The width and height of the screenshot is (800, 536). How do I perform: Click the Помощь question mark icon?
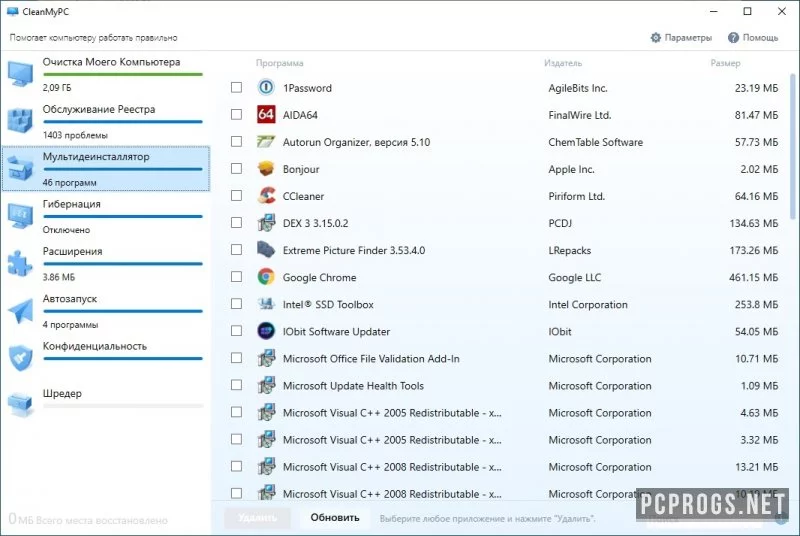coord(733,38)
